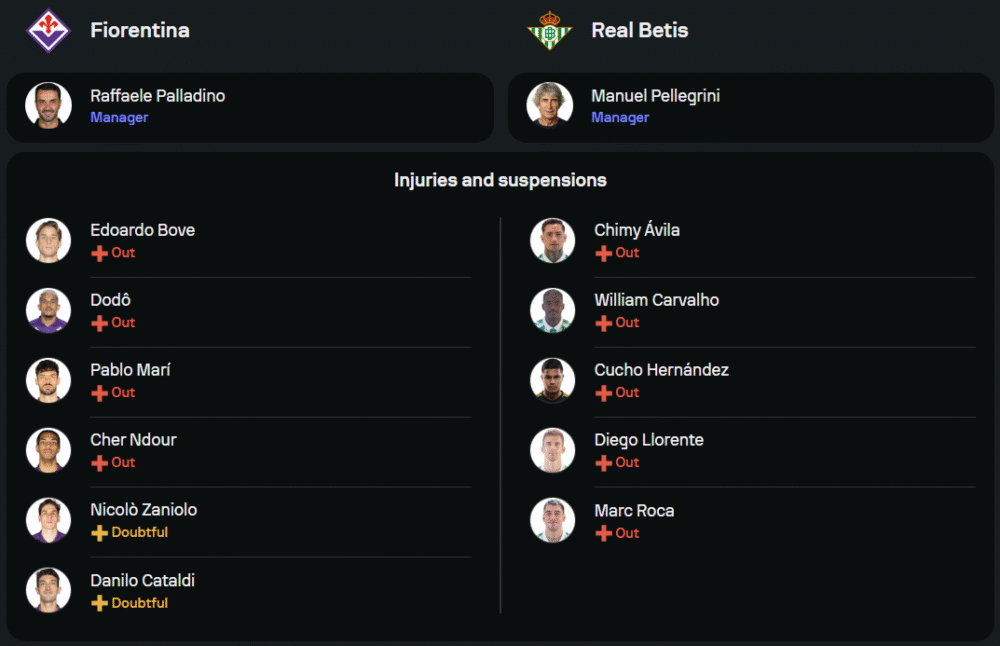Viewport: 1000px width, 646px height.
Task: Click the Manager label under Raffaele Palladino
Action: (x=119, y=117)
